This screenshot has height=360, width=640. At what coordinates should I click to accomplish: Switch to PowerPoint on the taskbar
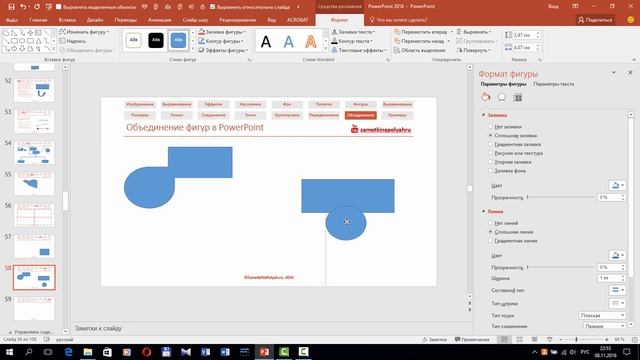pos(264,352)
